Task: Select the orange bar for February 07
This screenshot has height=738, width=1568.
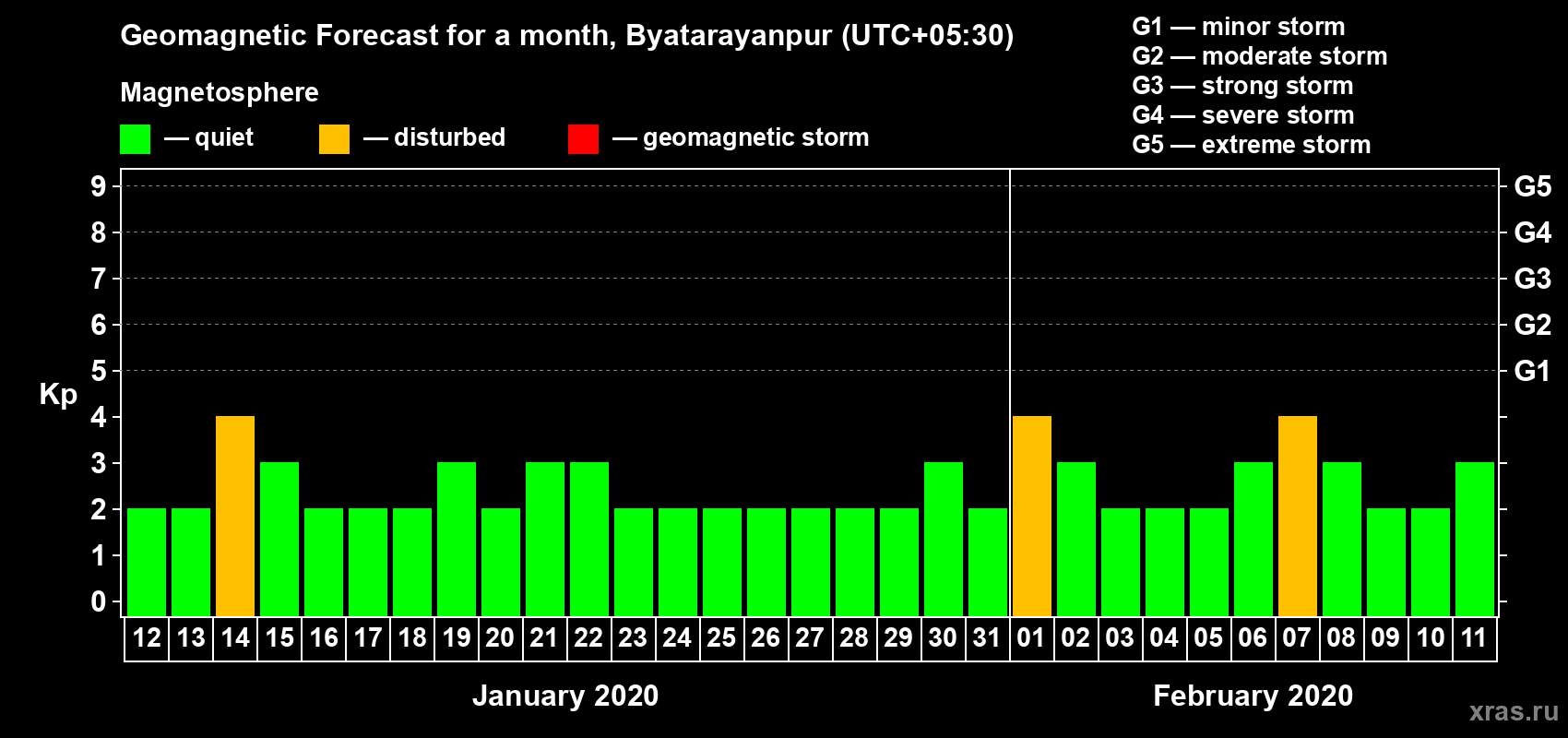Action: click(1298, 516)
